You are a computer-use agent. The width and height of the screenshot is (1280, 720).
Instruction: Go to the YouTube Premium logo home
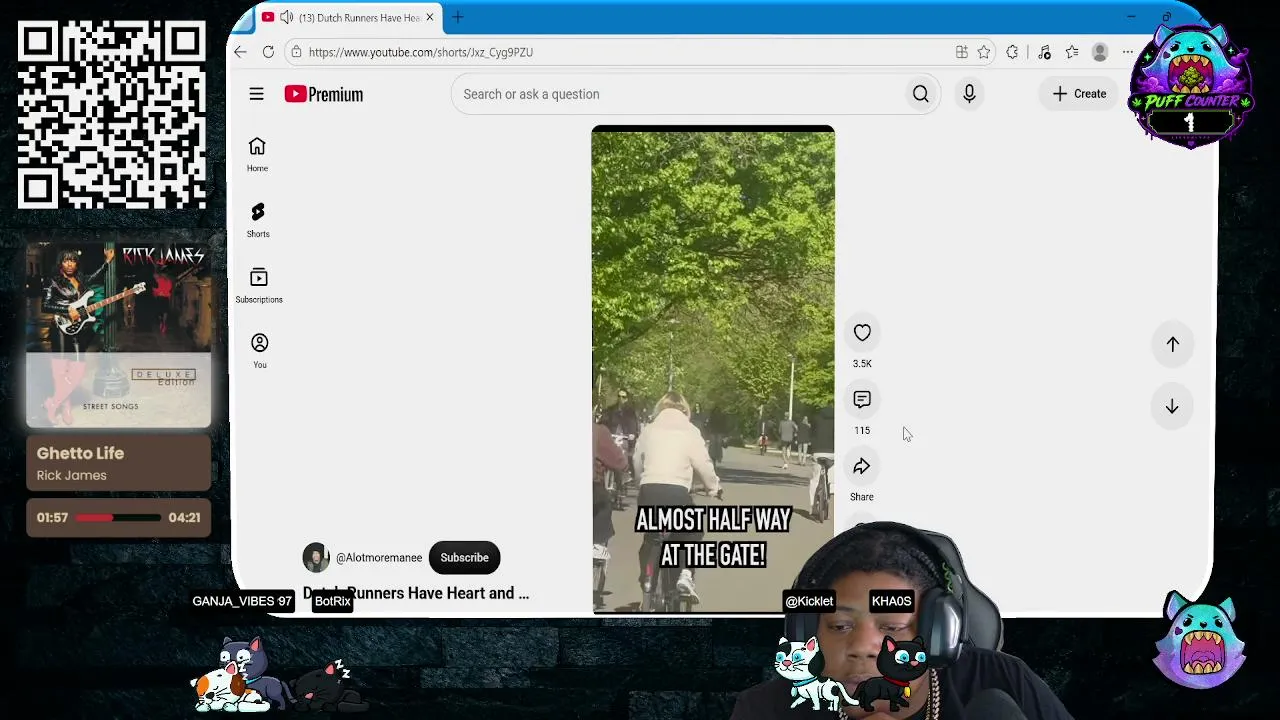point(323,94)
